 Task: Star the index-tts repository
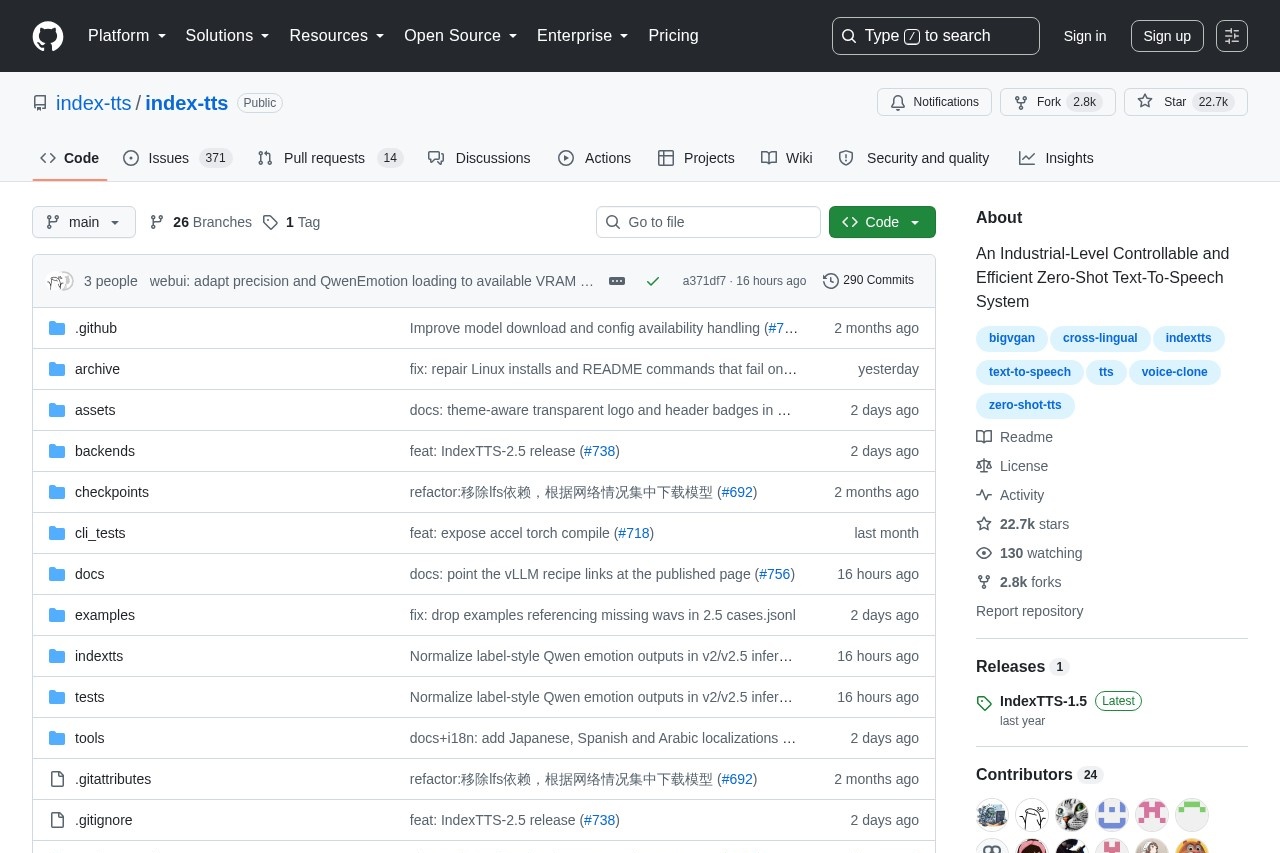click(x=1186, y=102)
